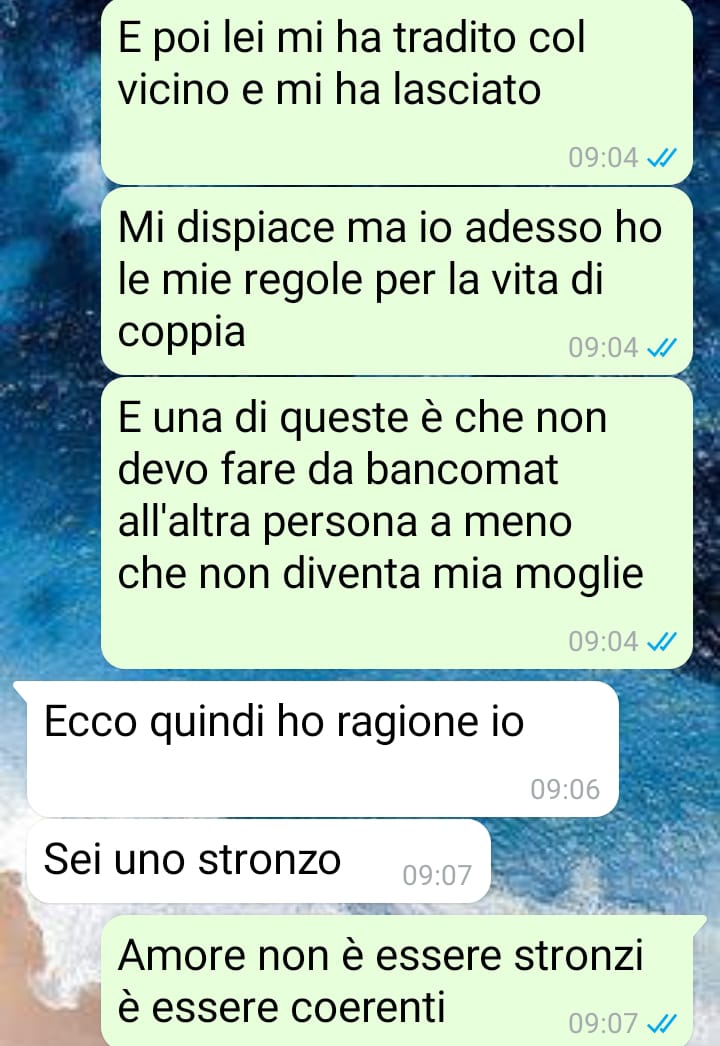Select the message "E poi lei mi ha tradito"
Screen dimensions: 720x1046
pyautogui.click(x=396, y=92)
